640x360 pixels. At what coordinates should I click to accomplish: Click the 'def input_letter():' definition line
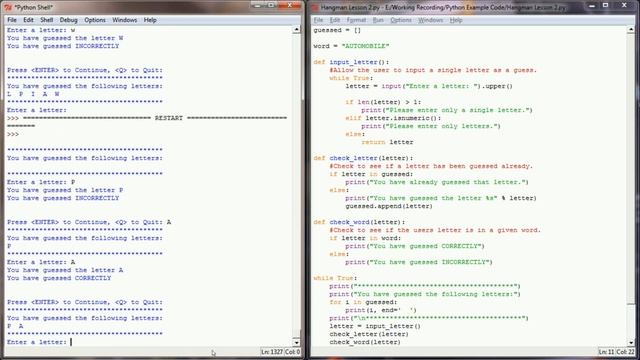point(351,62)
